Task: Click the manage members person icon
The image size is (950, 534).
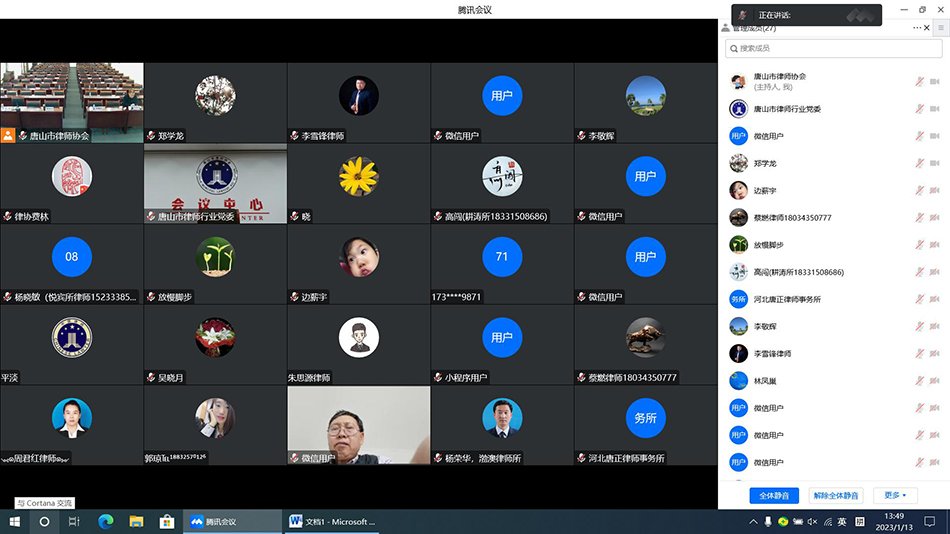Action: click(725, 28)
